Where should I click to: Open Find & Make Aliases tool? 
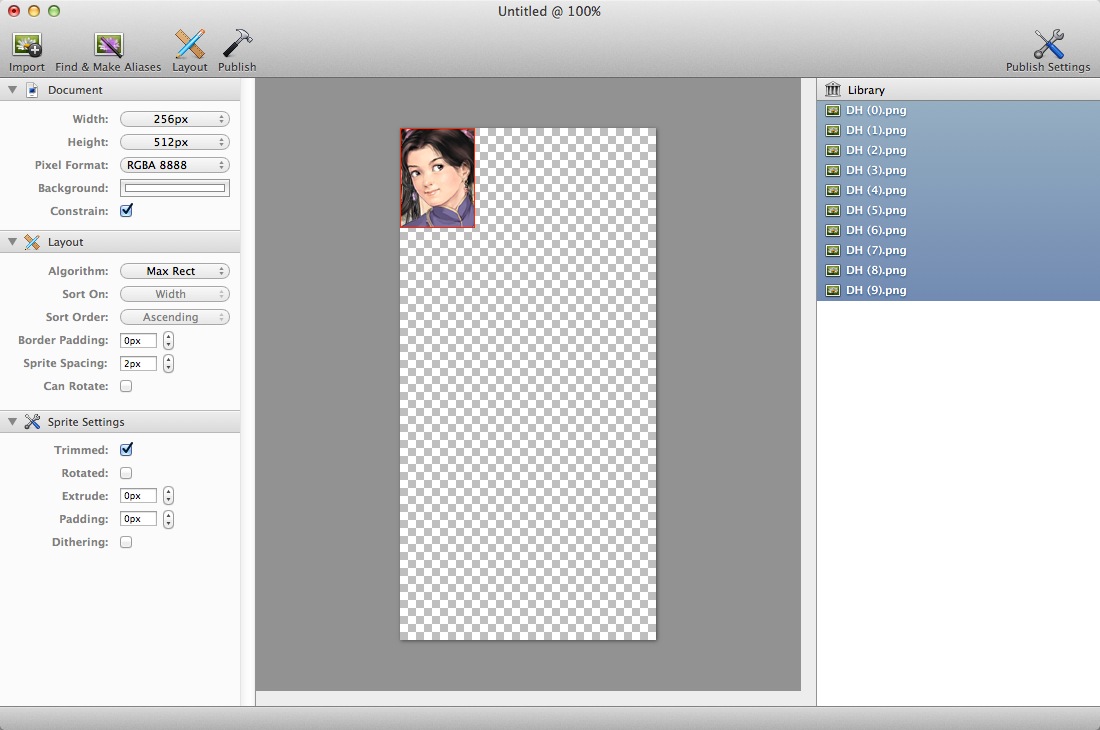click(108, 45)
